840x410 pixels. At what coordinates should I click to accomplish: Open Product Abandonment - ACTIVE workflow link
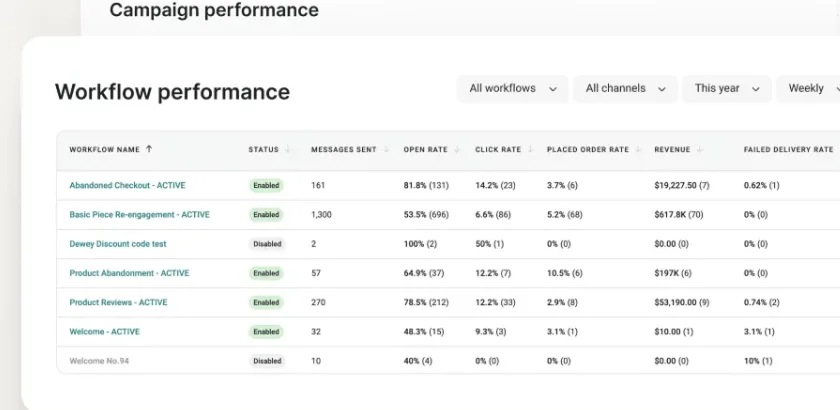pyautogui.click(x=129, y=273)
